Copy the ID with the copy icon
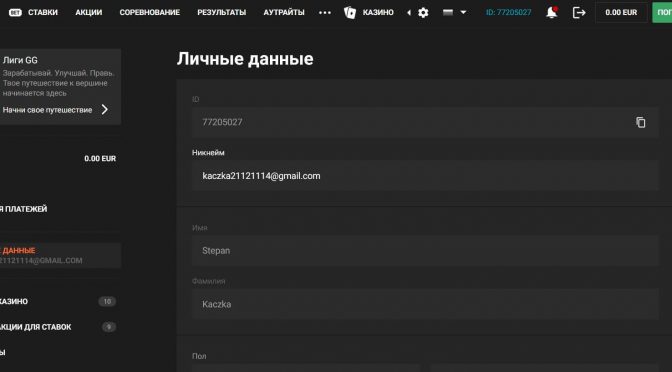This screenshot has width=672, height=372. (640, 122)
